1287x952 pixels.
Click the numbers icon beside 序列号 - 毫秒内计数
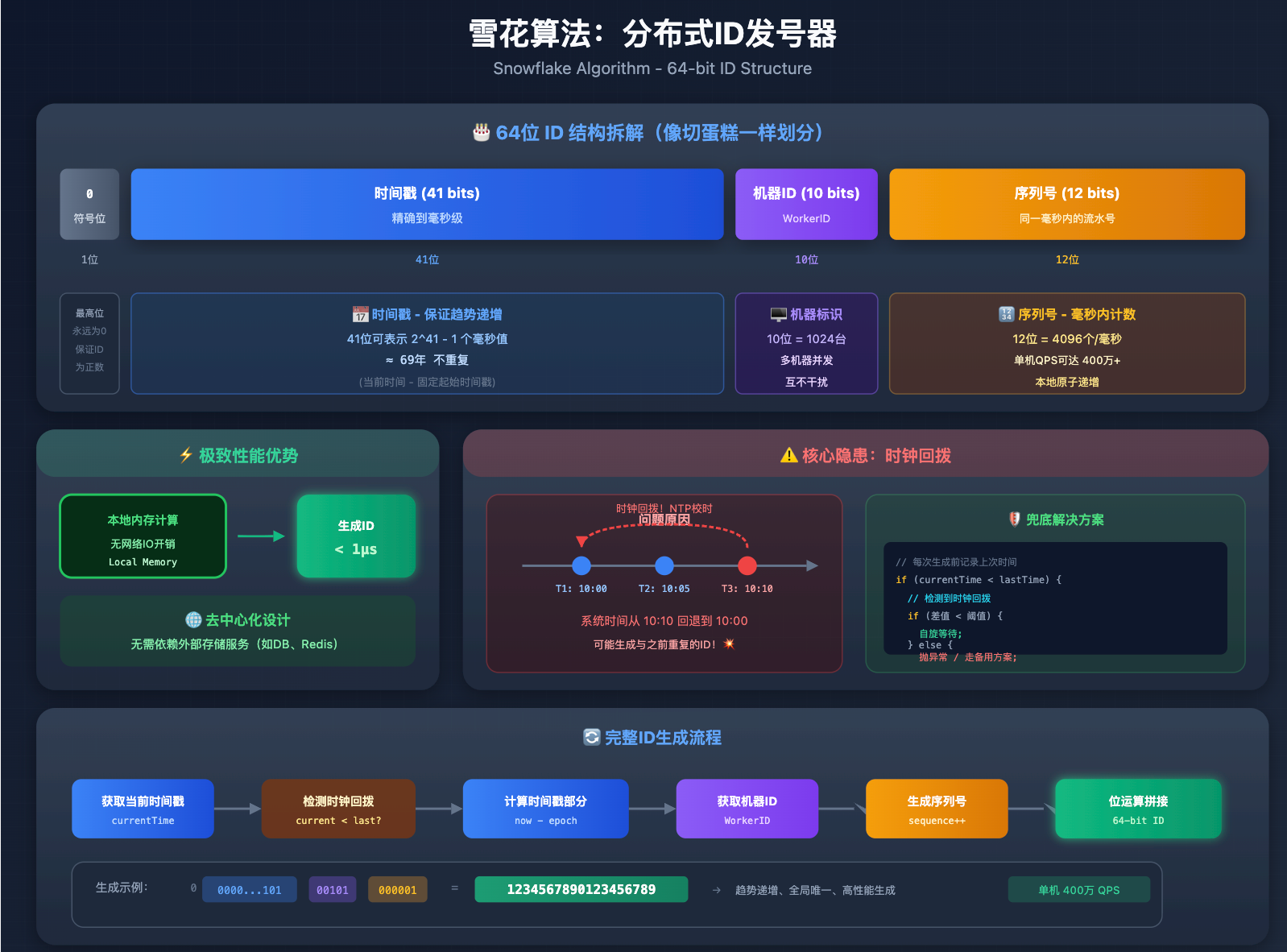pos(1006,315)
